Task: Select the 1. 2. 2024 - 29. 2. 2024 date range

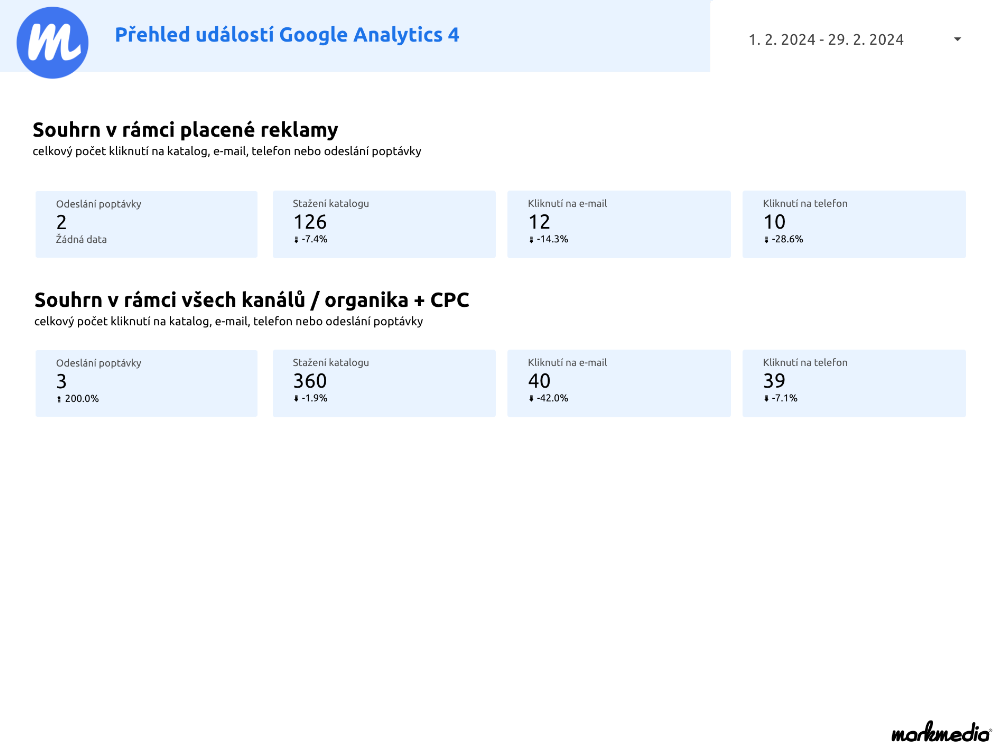Action: pyautogui.click(x=826, y=40)
